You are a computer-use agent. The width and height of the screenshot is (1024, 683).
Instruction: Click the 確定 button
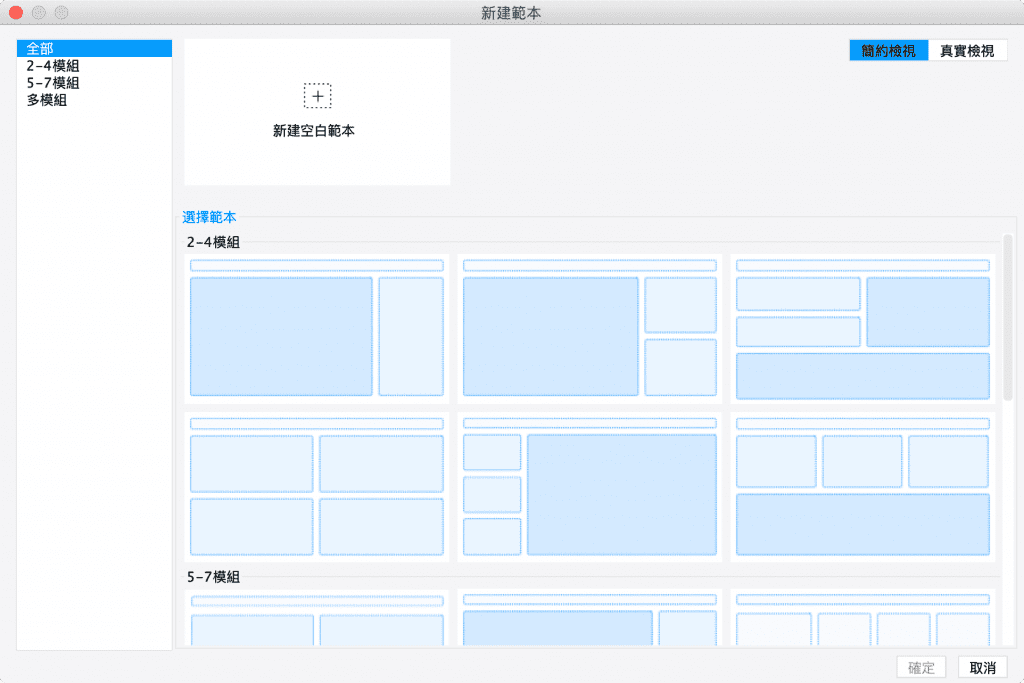(921, 667)
